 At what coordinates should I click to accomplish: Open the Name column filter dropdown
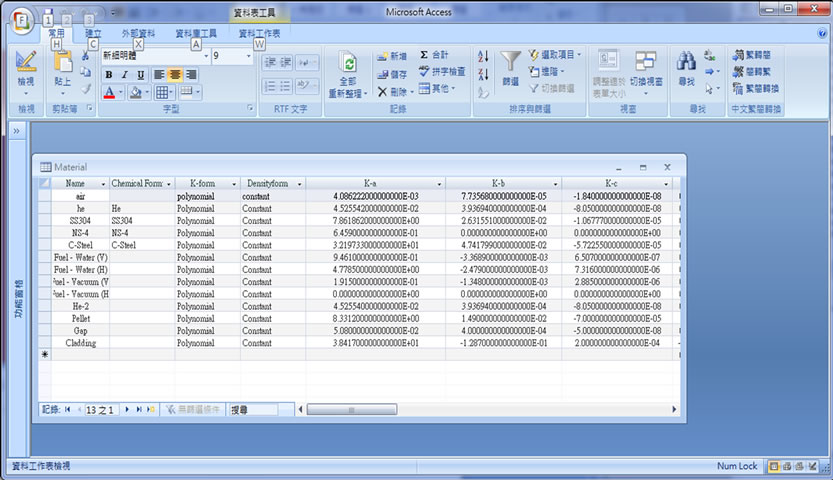(103, 184)
